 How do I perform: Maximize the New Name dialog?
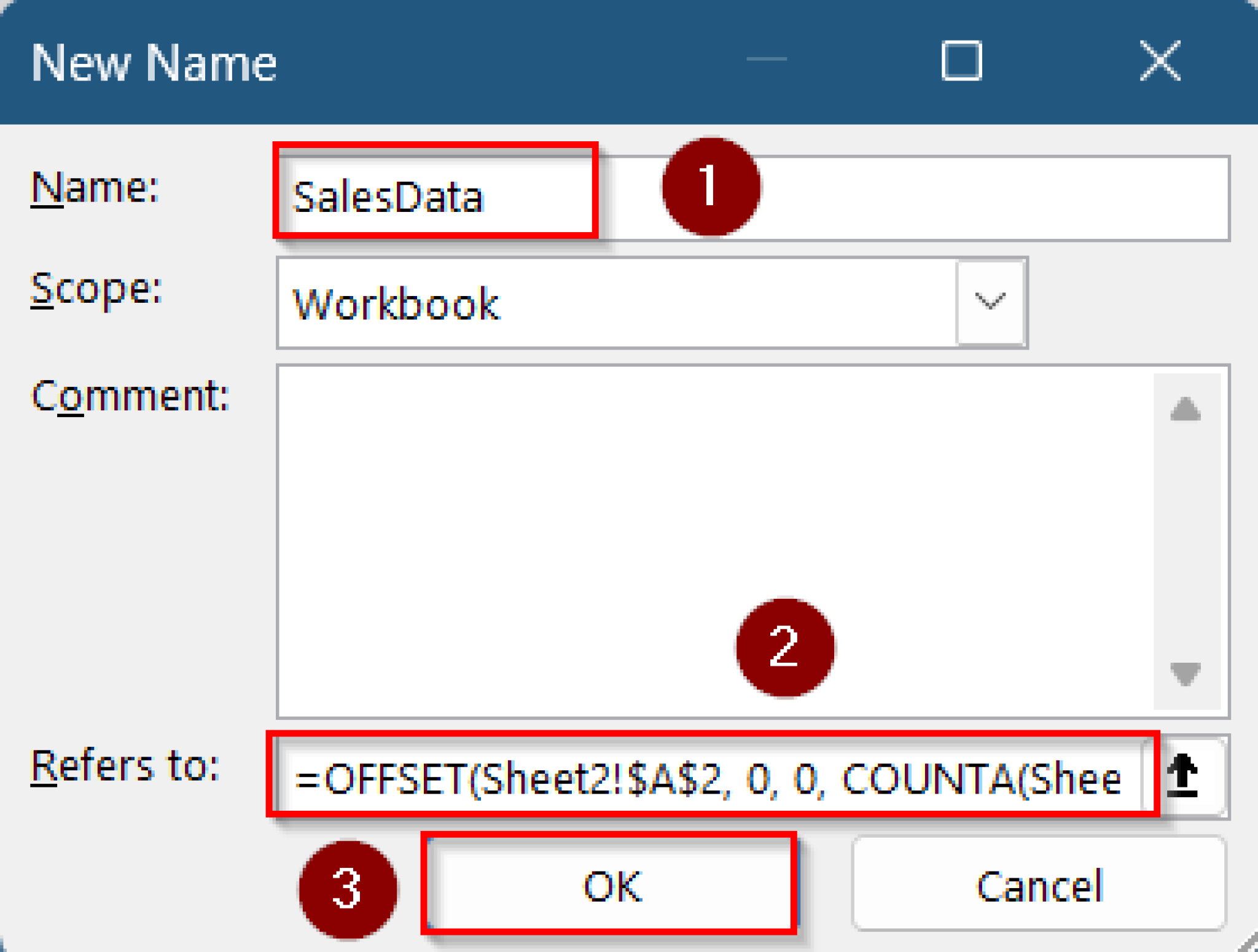point(961,61)
